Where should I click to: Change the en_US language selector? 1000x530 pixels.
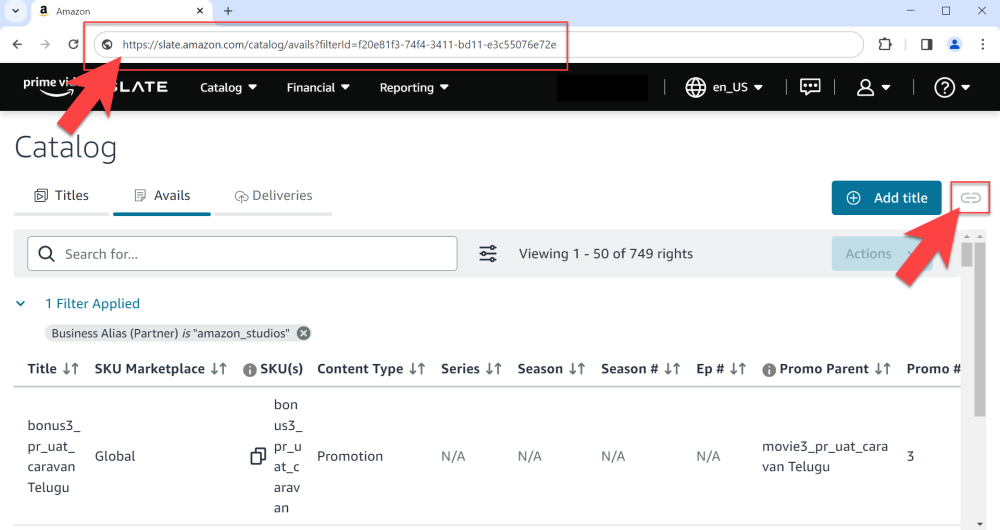[x=724, y=87]
